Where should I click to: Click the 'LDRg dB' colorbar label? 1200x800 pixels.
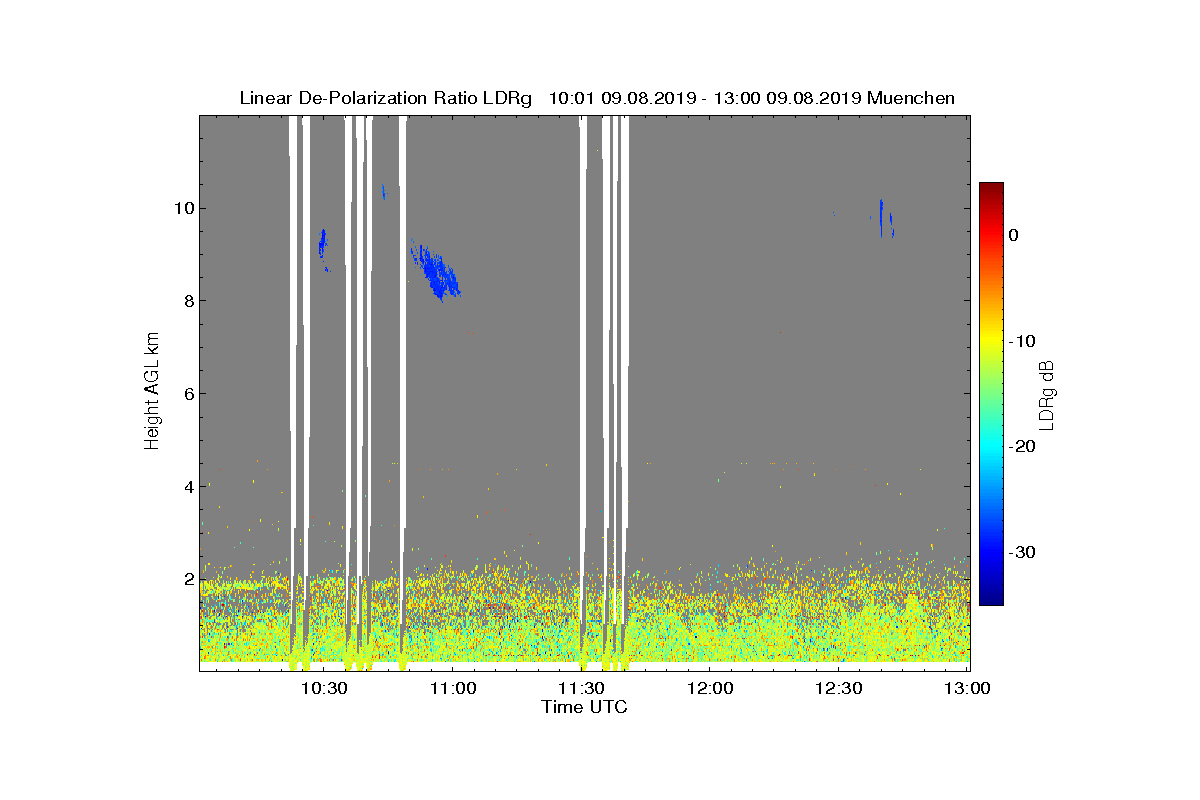point(1047,394)
